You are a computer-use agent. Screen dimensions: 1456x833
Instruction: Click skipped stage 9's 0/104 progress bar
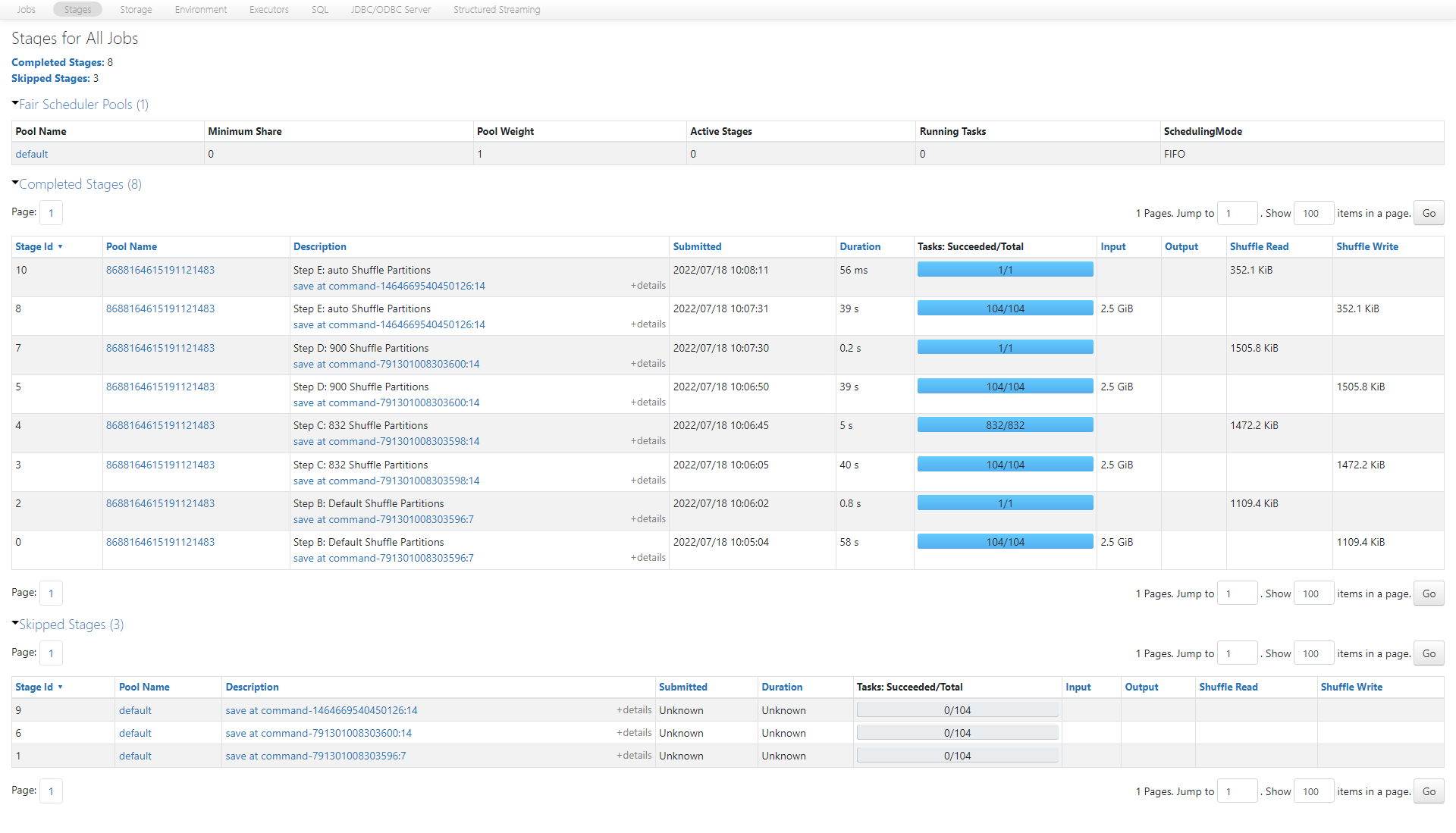tap(957, 710)
